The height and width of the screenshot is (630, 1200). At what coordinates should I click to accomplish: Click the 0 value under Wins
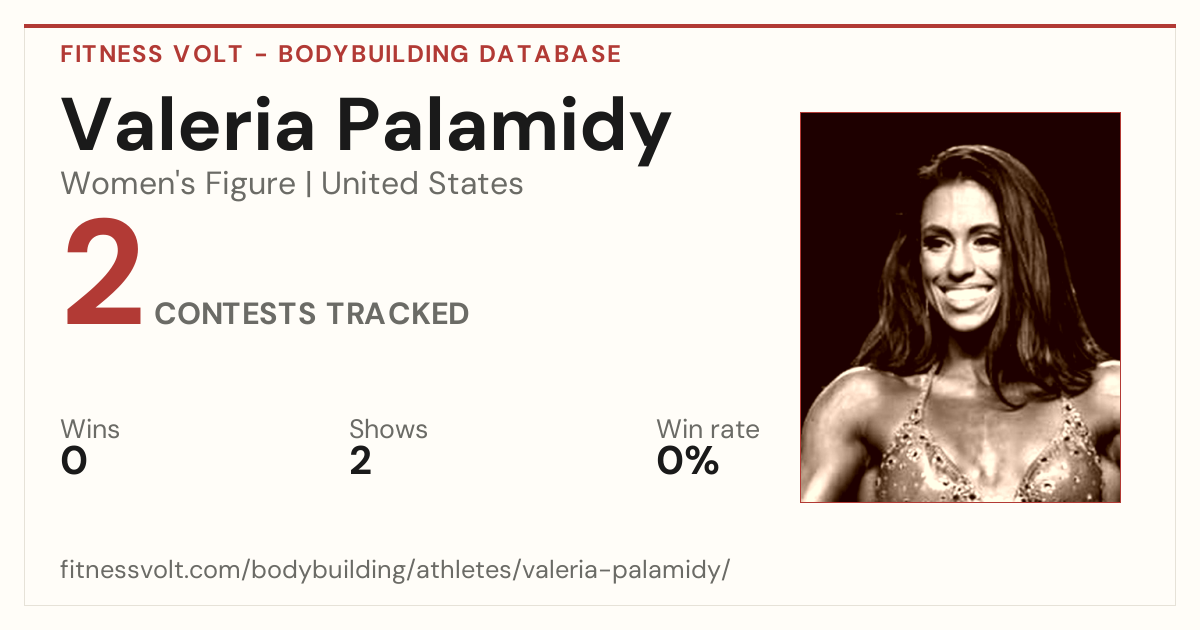[x=74, y=461]
